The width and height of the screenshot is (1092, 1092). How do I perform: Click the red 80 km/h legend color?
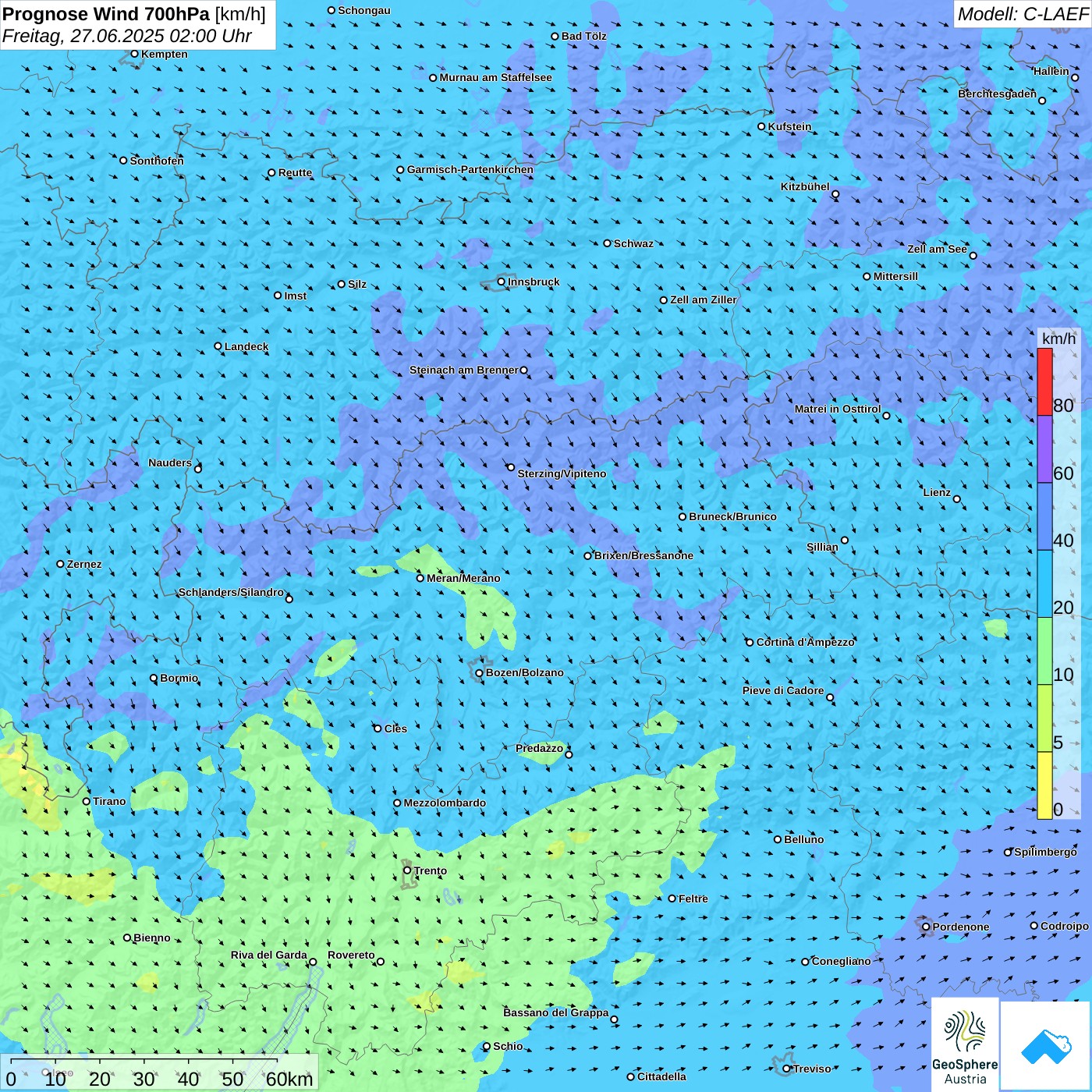tap(1044, 381)
